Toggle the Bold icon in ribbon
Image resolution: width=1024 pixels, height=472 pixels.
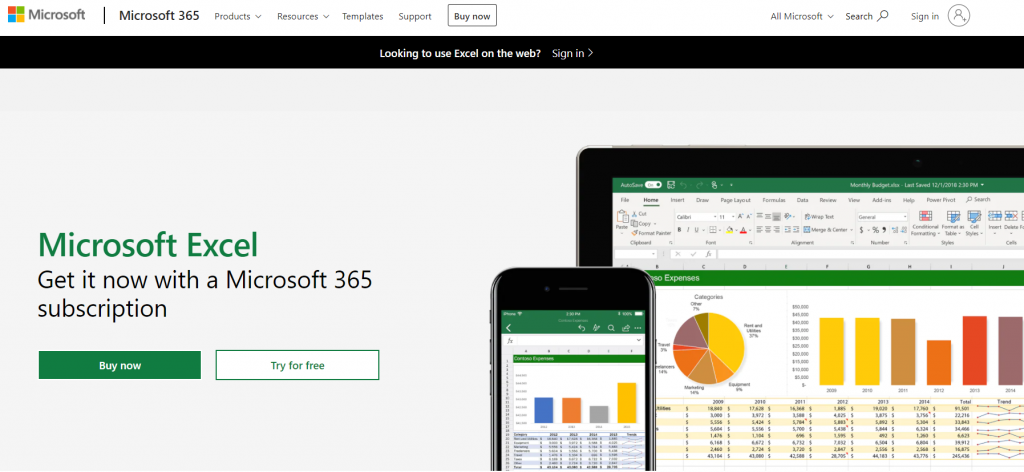pyautogui.click(x=679, y=230)
